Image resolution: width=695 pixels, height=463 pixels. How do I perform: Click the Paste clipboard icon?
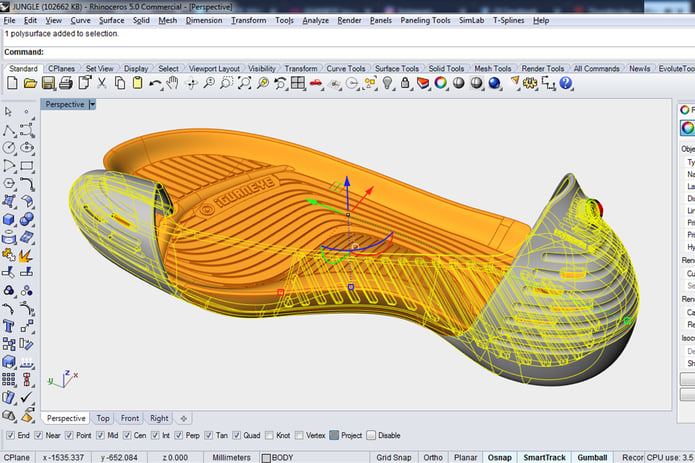137,83
